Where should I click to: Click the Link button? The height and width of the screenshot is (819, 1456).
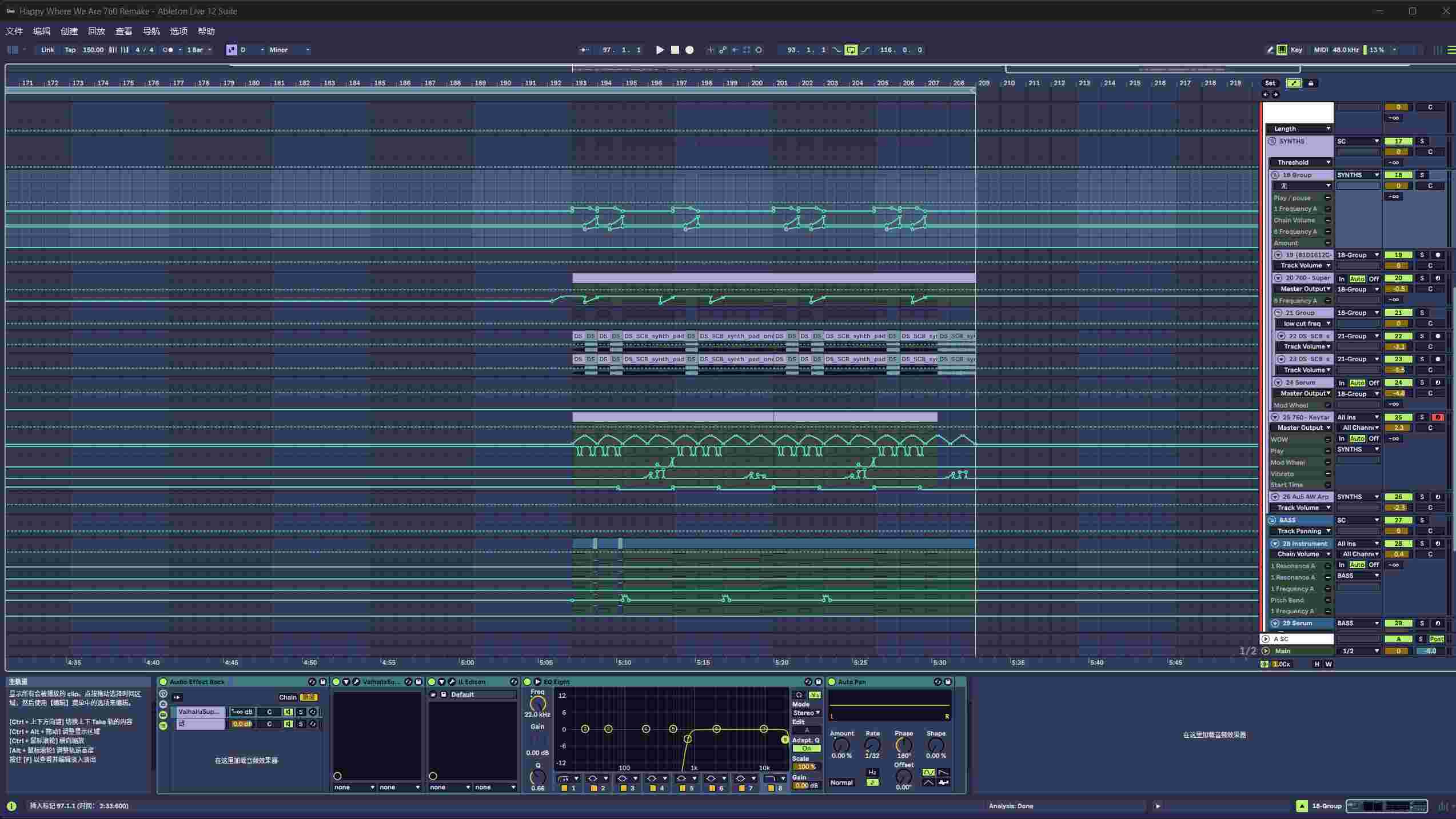(x=47, y=50)
